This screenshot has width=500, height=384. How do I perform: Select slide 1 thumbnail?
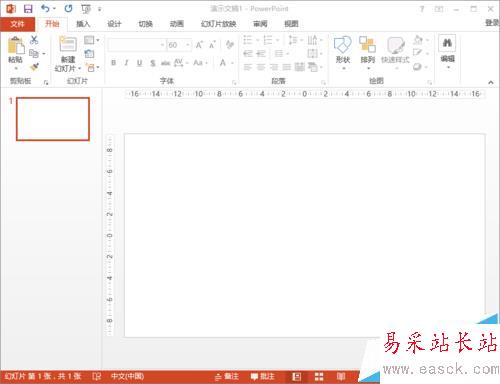point(53,119)
